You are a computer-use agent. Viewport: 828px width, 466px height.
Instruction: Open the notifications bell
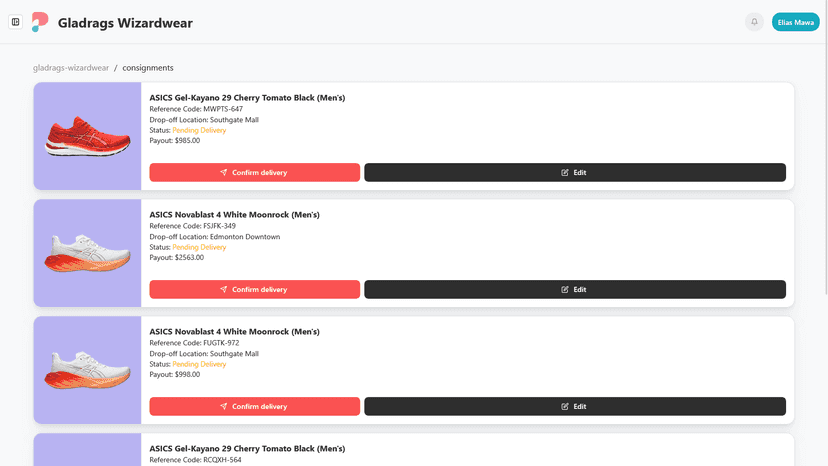pos(754,22)
